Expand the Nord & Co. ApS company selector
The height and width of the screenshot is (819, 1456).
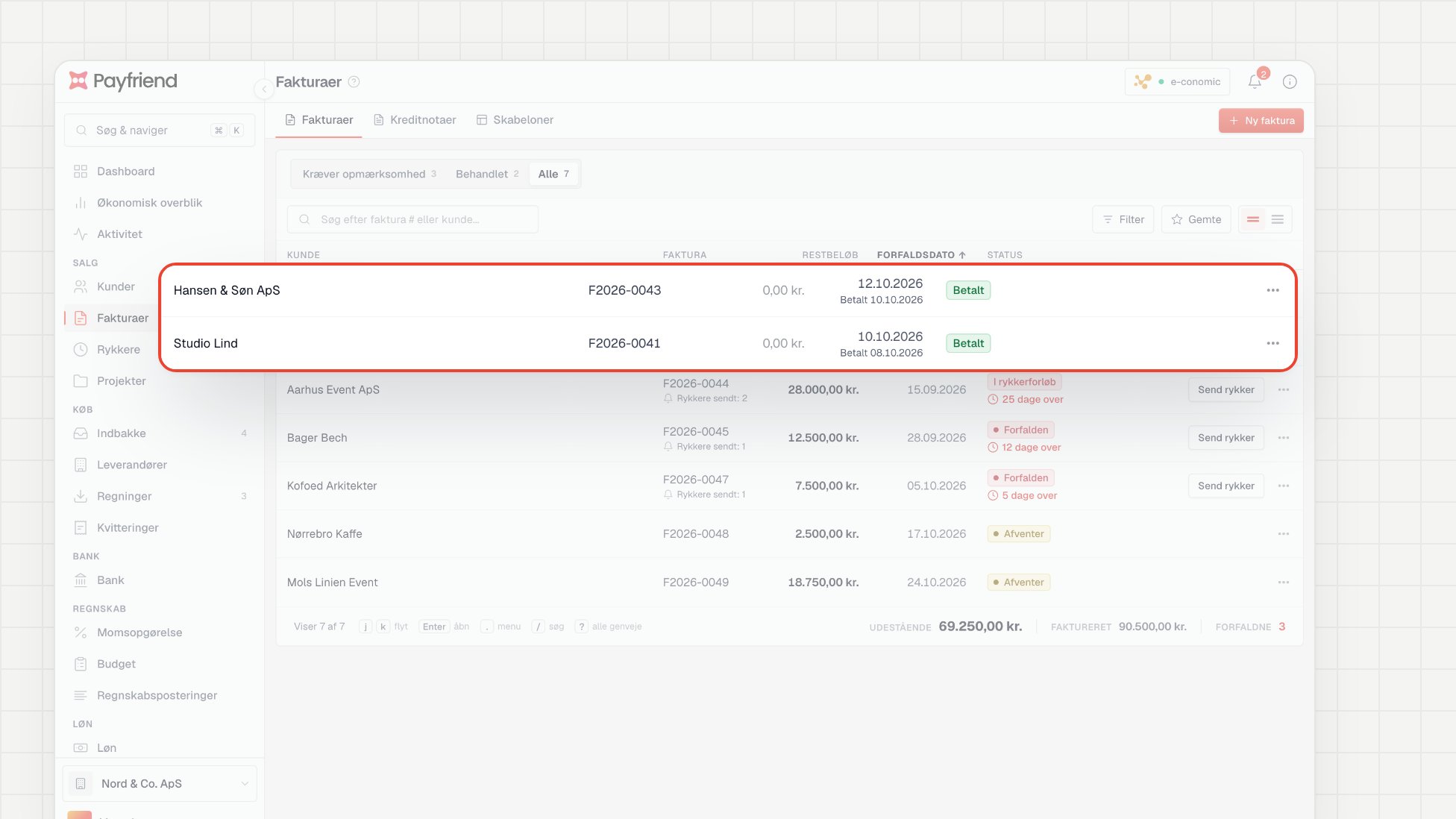(160, 784)
